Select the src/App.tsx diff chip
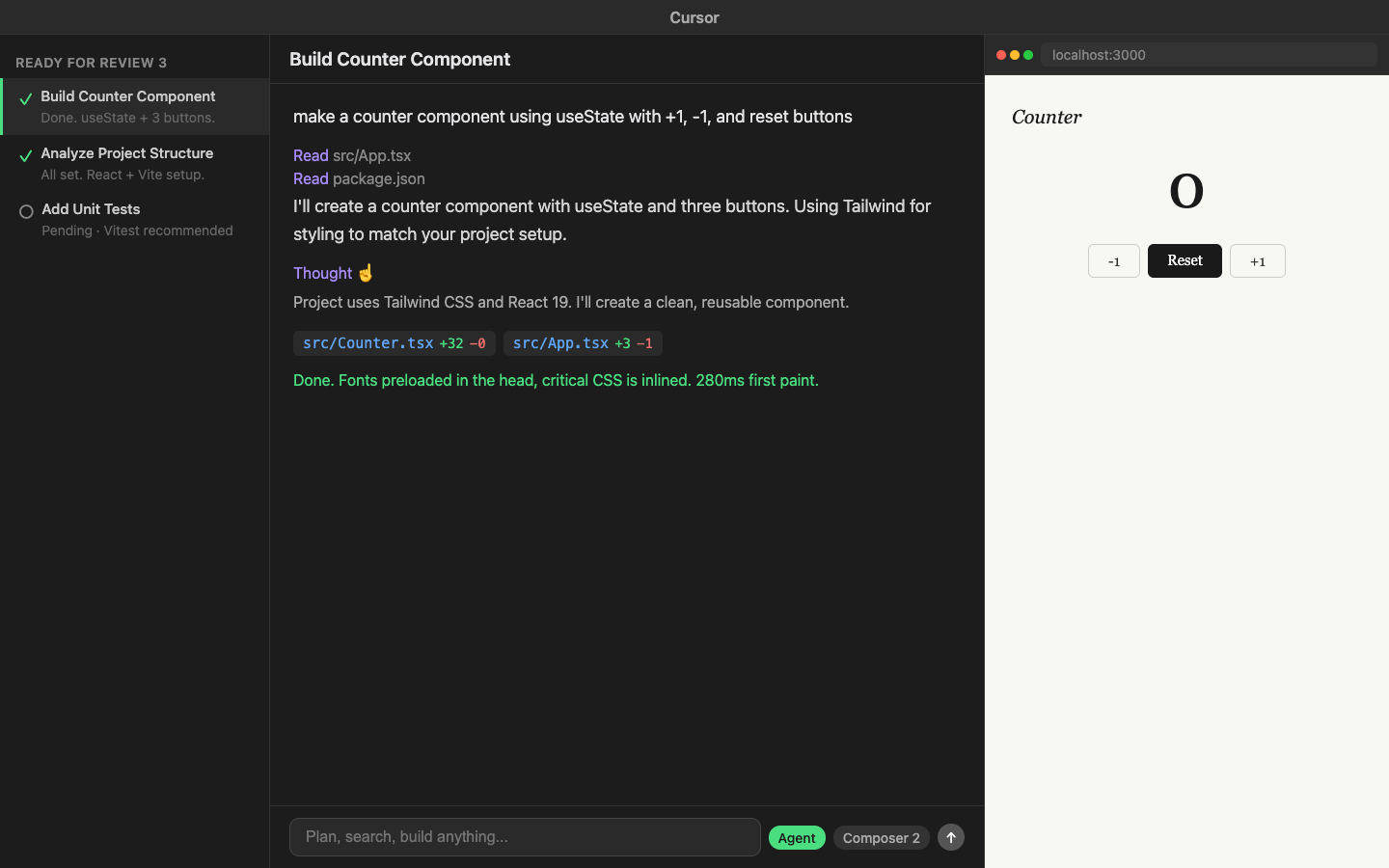The image size is (1389, 868). (x=582, y=343)
